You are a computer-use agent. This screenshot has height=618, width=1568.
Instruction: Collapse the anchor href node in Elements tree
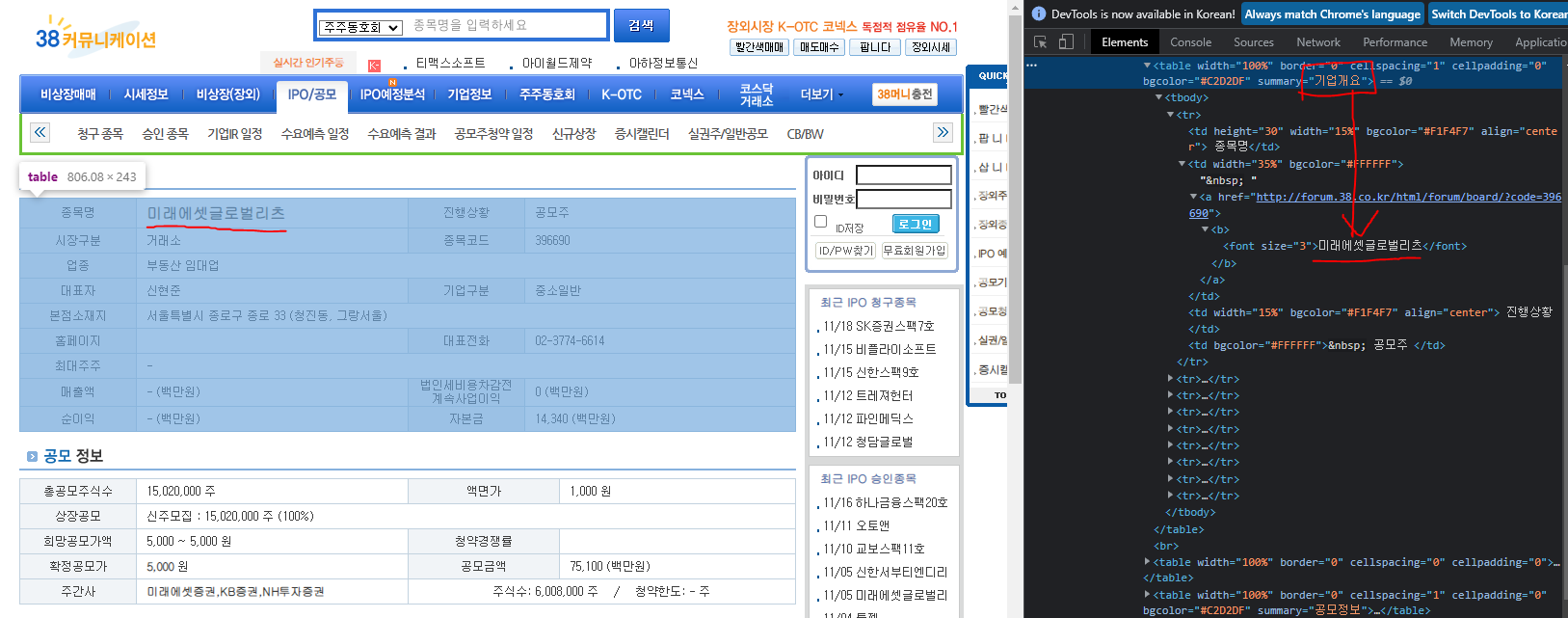pyautogui.click(x=1193, y=197)
